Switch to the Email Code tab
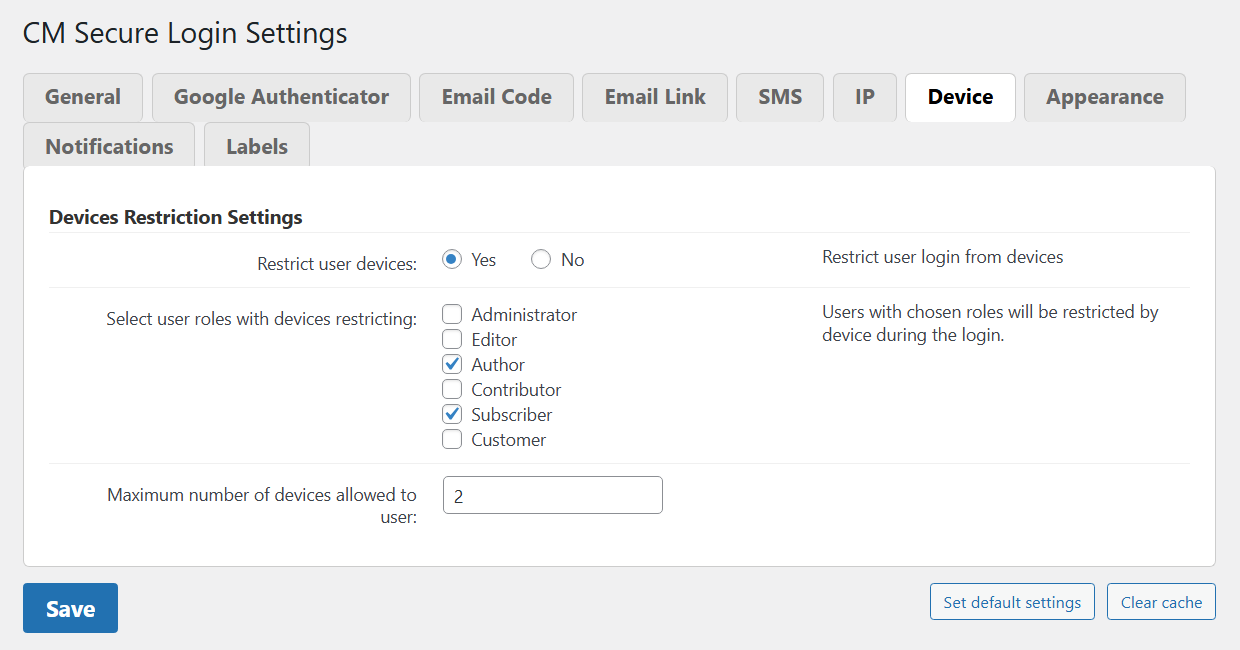 pyautogui.click(x=496, y=97)
